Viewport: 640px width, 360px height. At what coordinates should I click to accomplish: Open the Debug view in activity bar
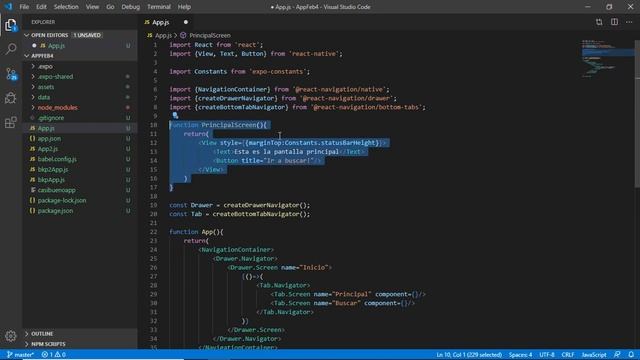pyautogui.click(x=11, y=98)
